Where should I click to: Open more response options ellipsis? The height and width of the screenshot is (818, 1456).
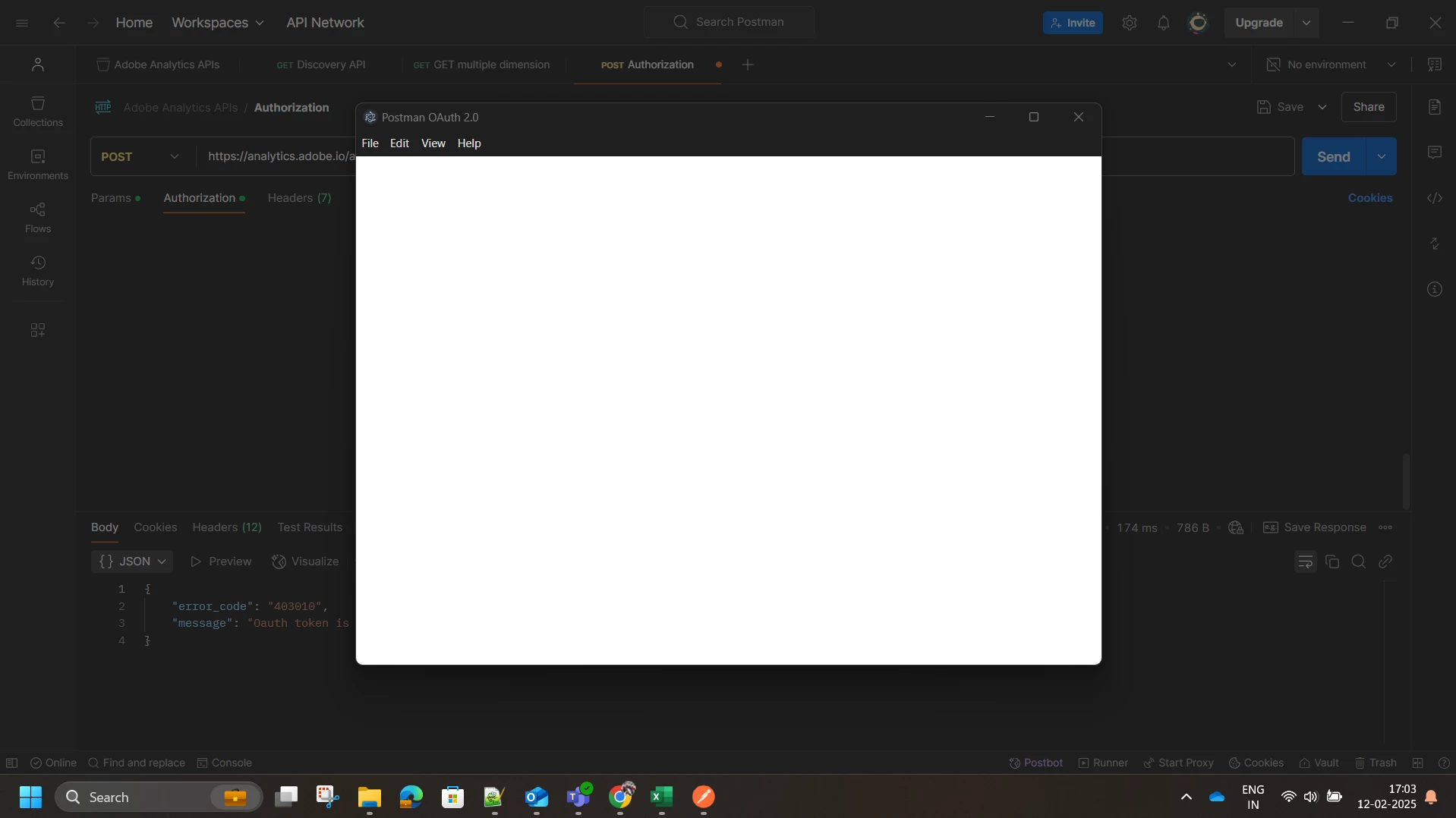(1385, 527)
